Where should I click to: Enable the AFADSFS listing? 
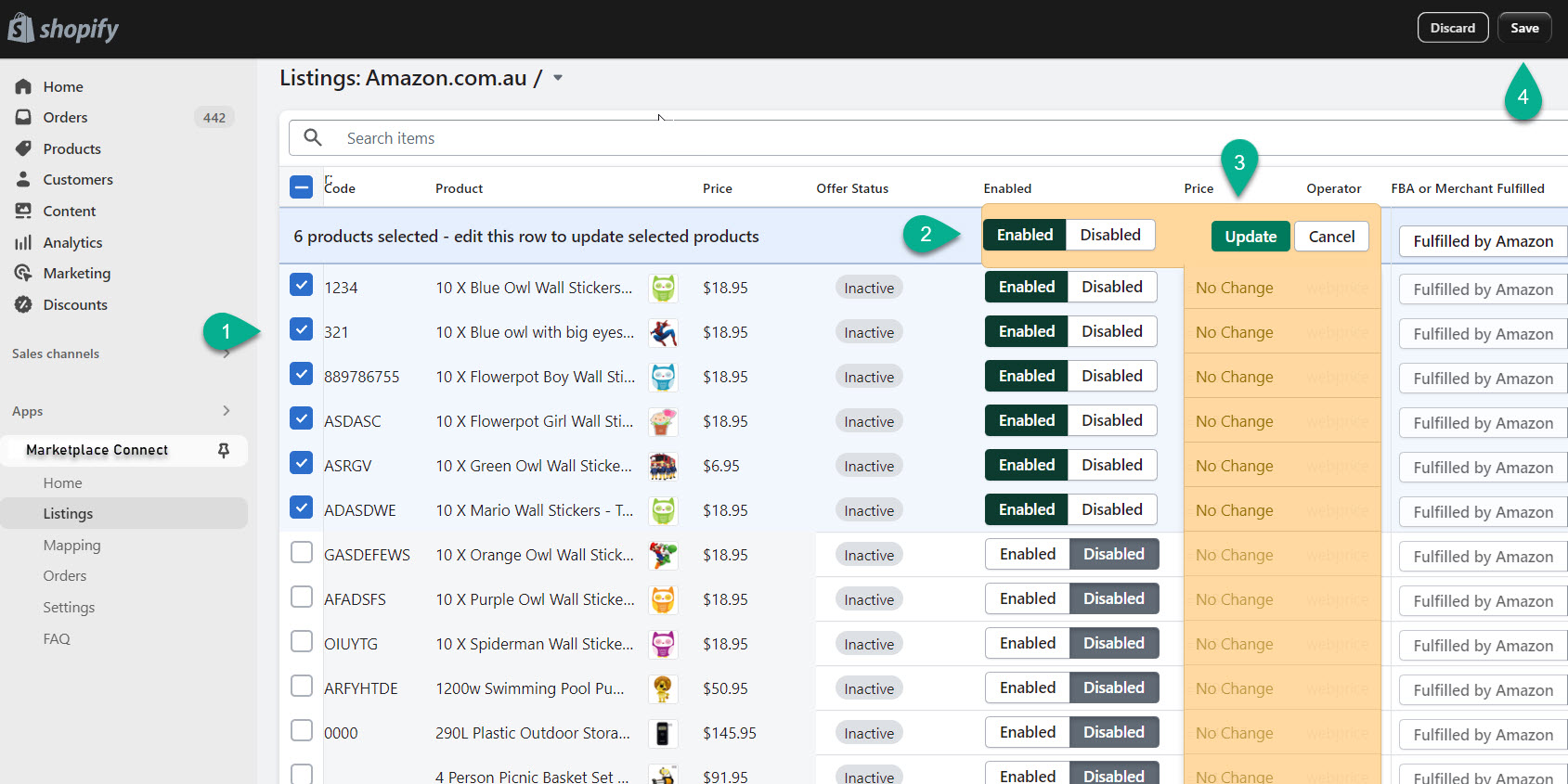1028,598
